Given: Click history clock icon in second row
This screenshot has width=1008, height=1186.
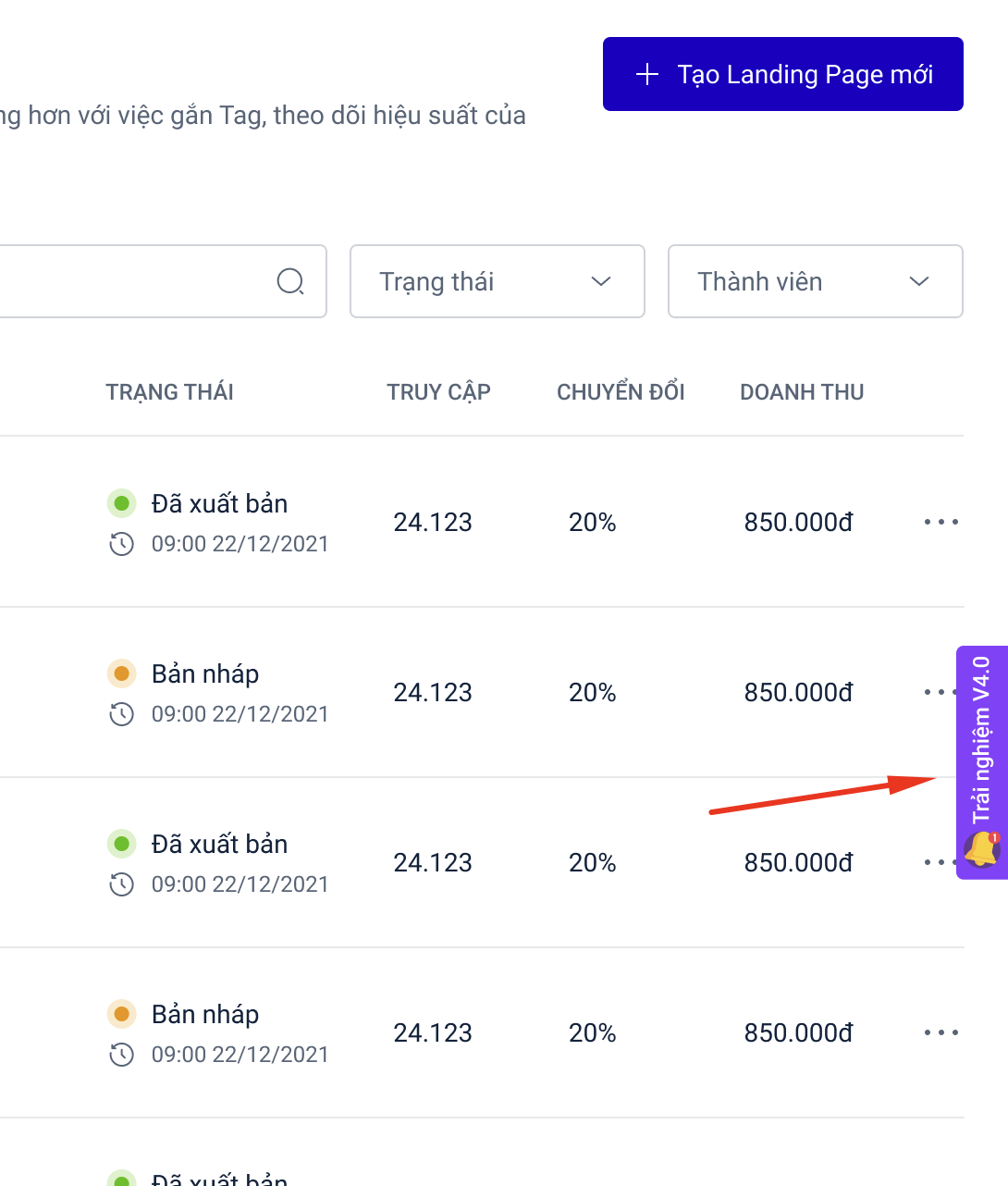Looking at the screenshot, I should [x=122, y=714].
